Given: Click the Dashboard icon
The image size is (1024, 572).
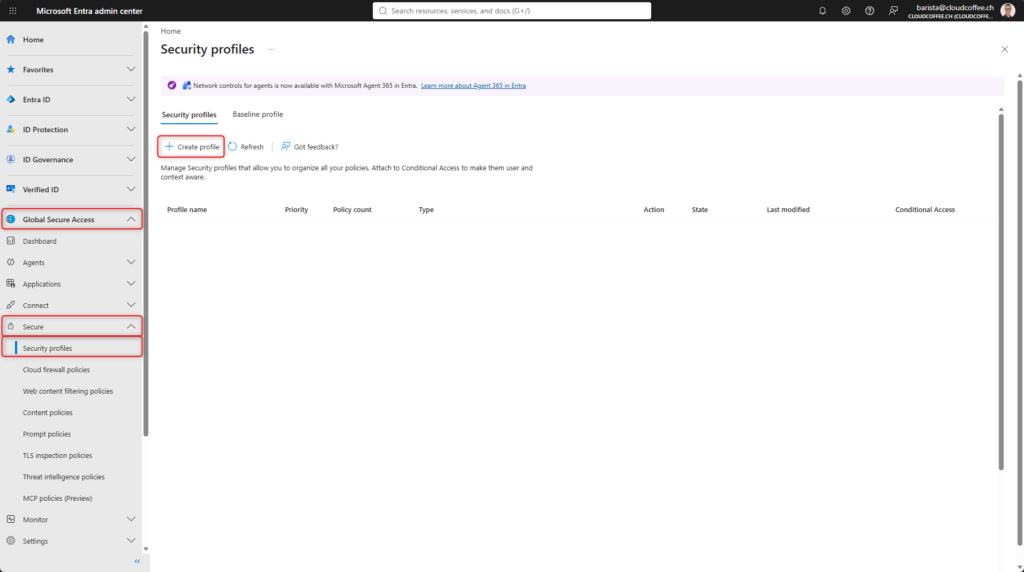Looking at the screenshot, I should click(10, 241).
